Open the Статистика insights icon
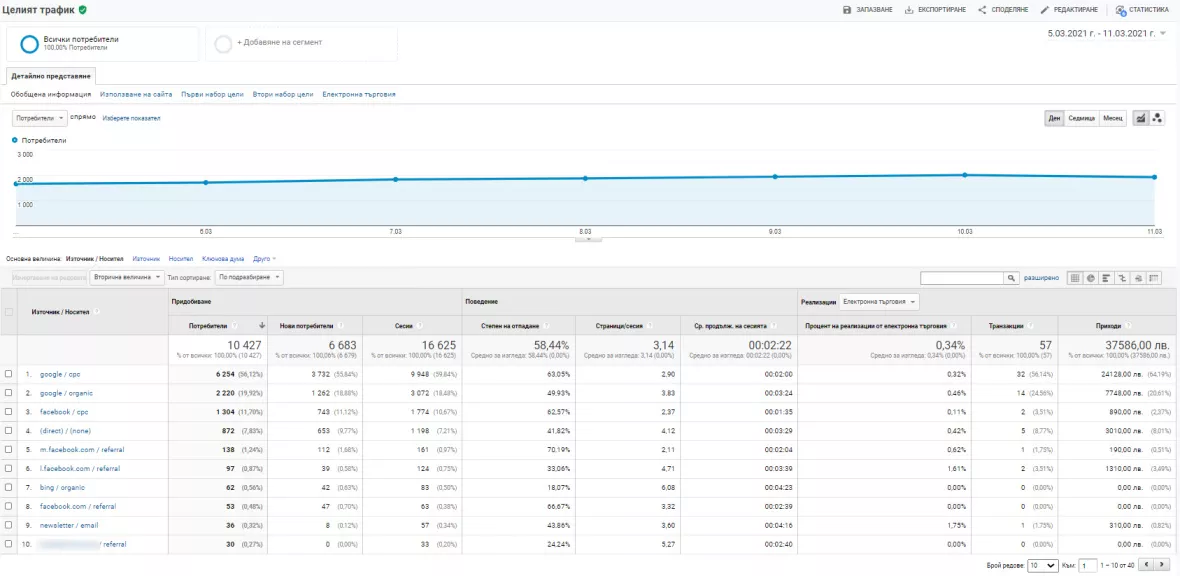This screenshot has width=1180, height=576. pyautogui.click(x=1121, y=10)
